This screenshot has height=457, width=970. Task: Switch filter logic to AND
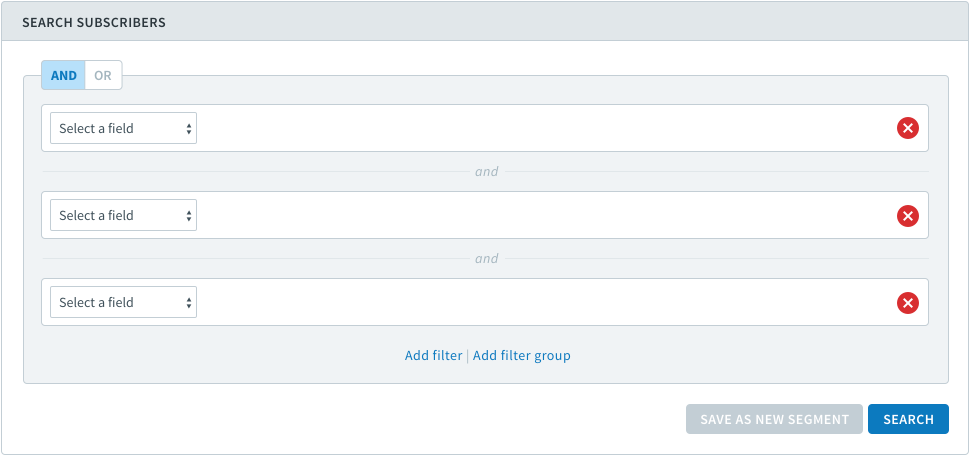(64, 75)
